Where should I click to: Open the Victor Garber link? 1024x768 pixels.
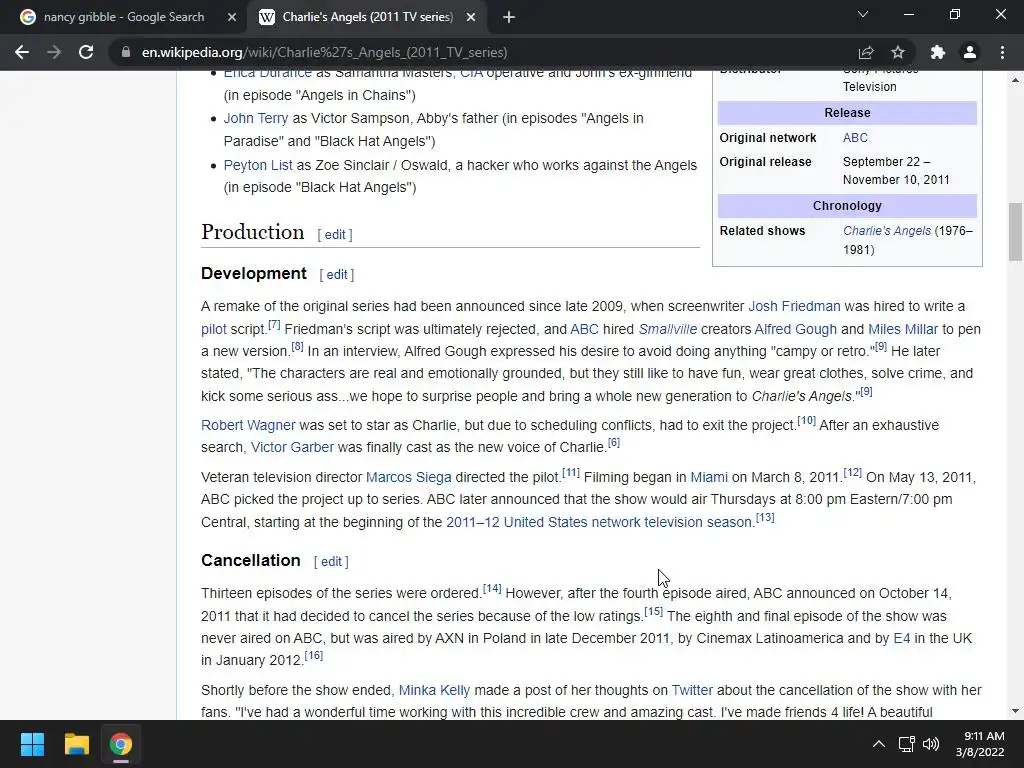point(292,447)
